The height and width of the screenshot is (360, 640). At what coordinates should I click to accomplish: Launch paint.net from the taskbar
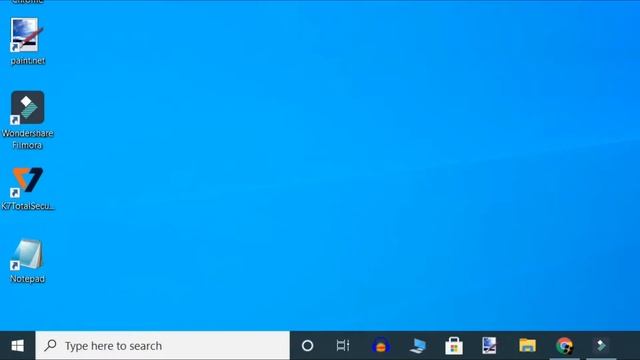(x=489, y=346)
